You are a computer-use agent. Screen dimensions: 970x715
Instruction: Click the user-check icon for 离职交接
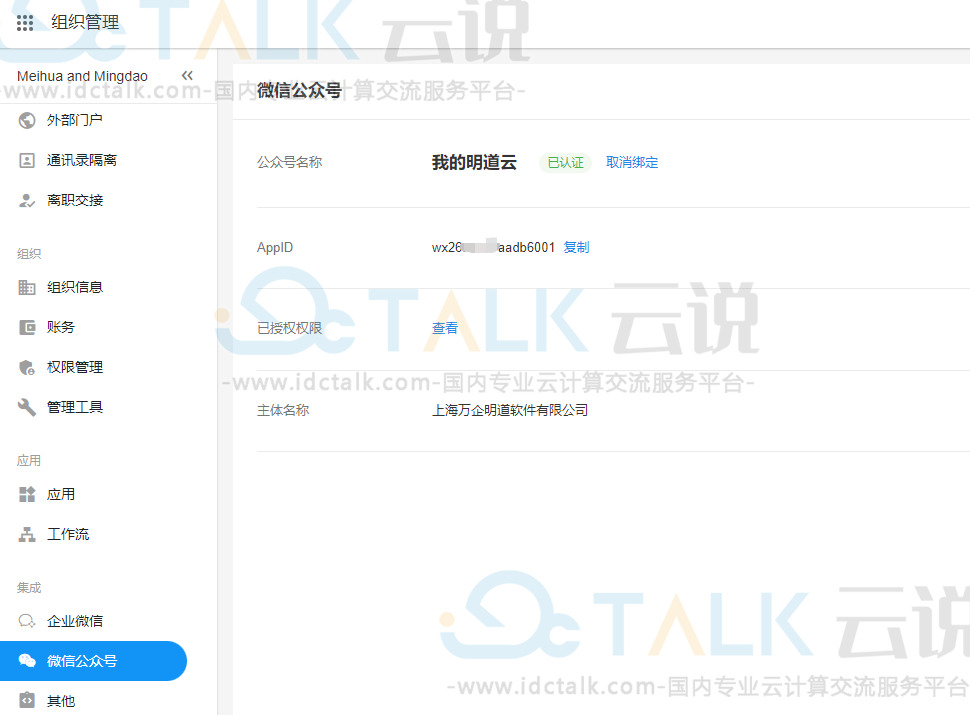pos(27,200)
